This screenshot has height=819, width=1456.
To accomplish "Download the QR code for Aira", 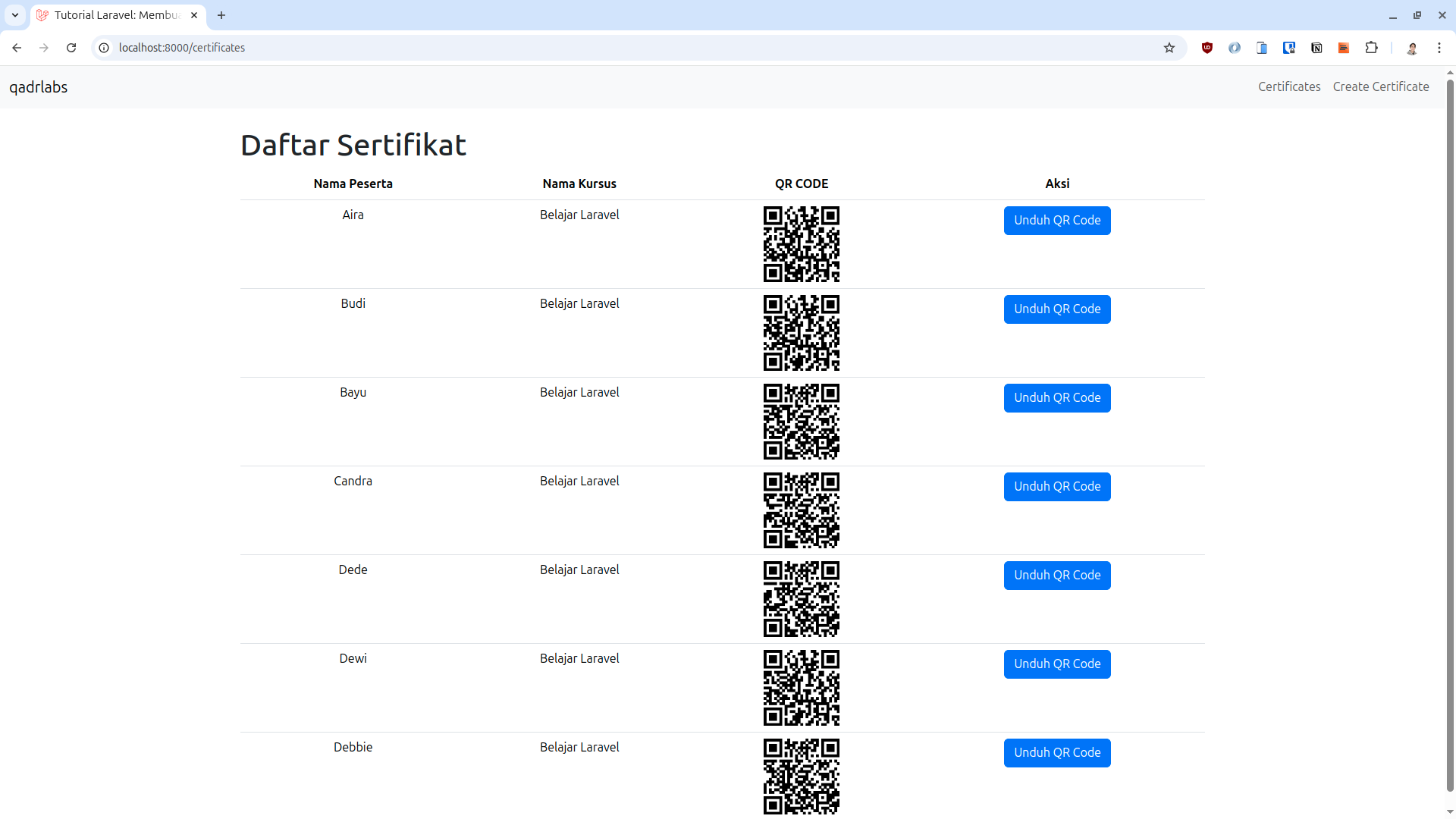I will 1057,221.
